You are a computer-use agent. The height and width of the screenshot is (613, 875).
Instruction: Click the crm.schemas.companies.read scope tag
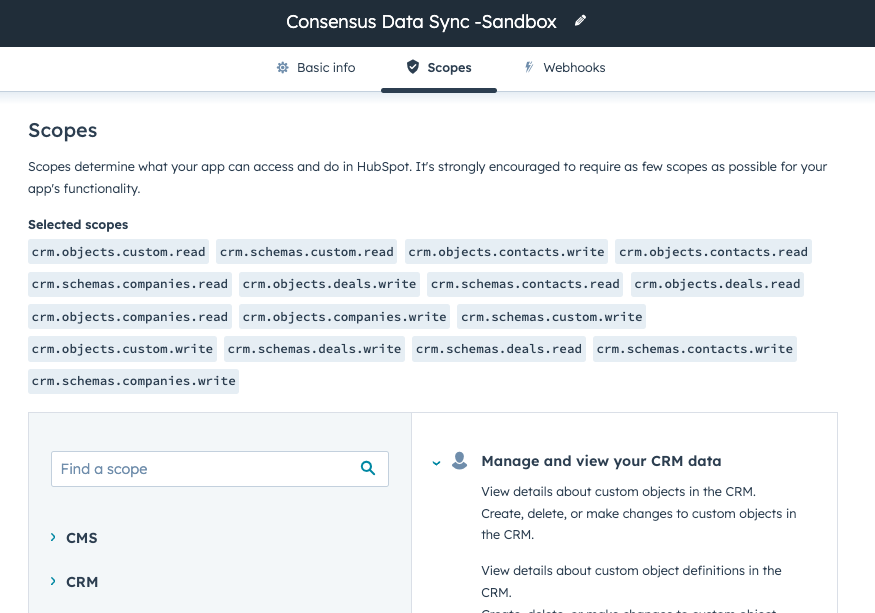tap(130, 284)
